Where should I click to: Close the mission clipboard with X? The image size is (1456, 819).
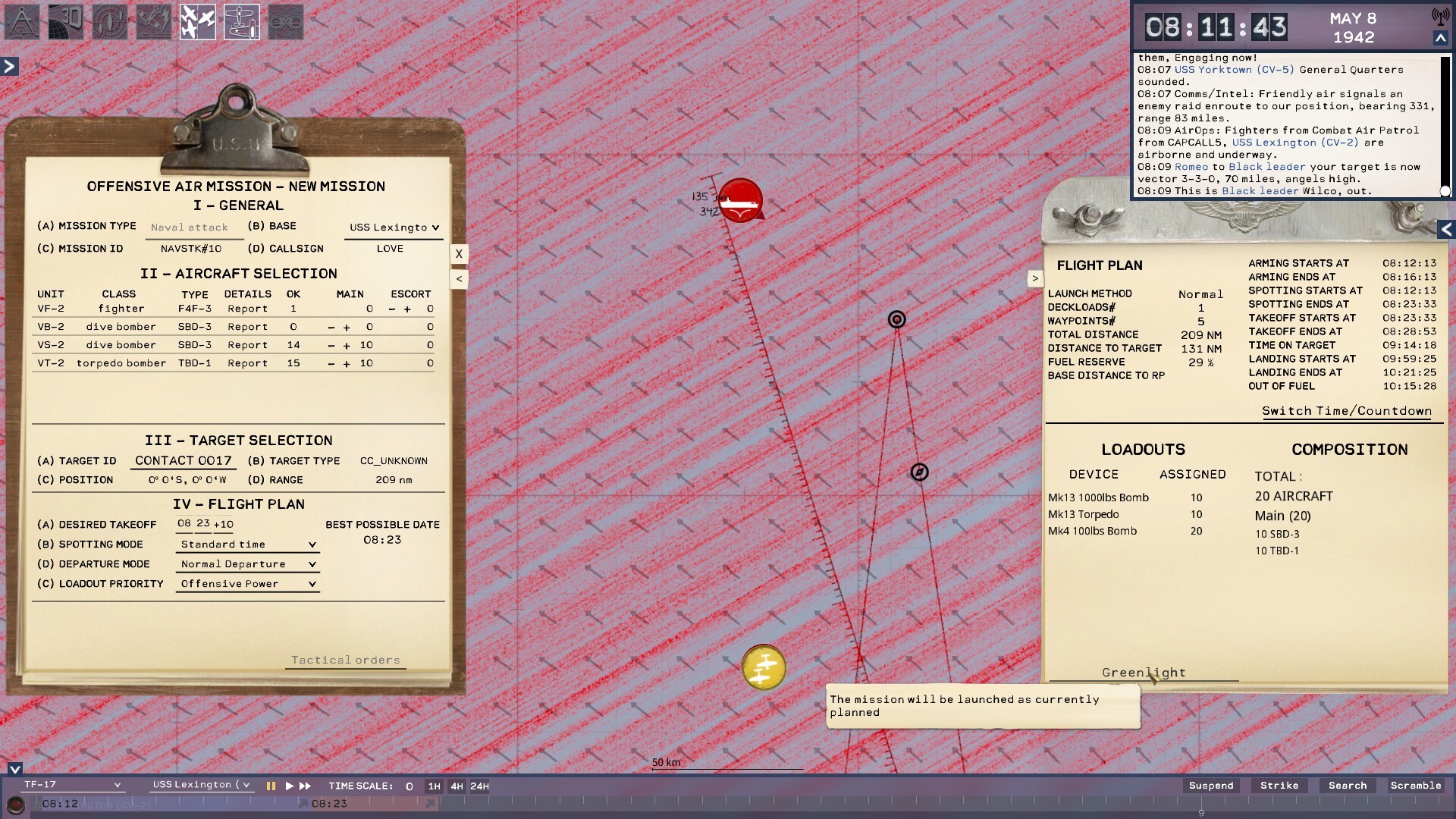point(459,254)
